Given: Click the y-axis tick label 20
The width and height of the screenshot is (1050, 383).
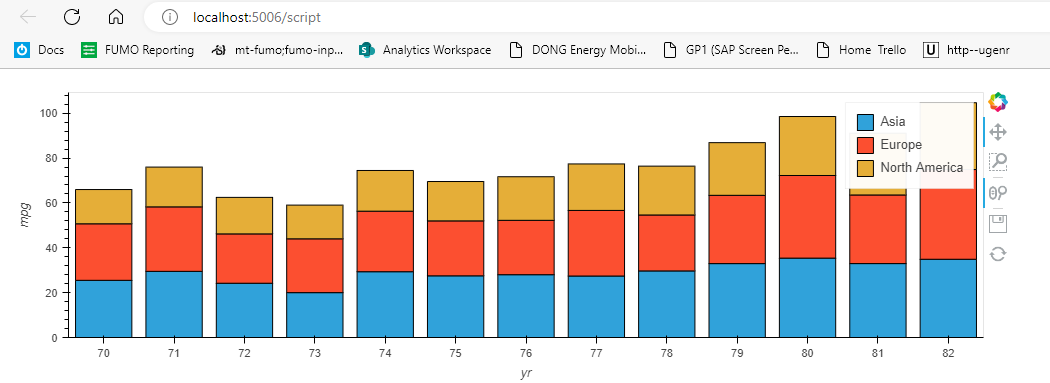Looking at the screenshot, I should (x=53, y=293).
